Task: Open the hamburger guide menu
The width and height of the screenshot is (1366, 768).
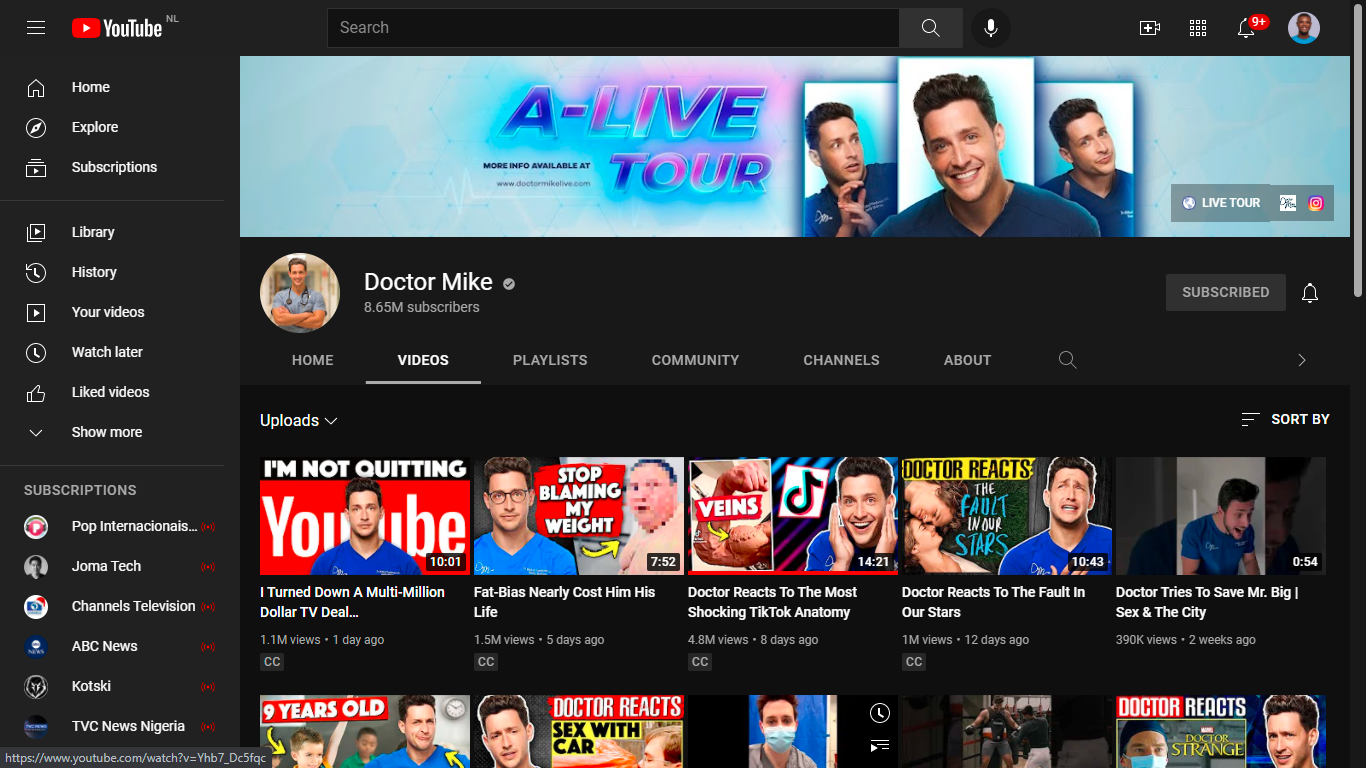Action: tap(36, 28)
